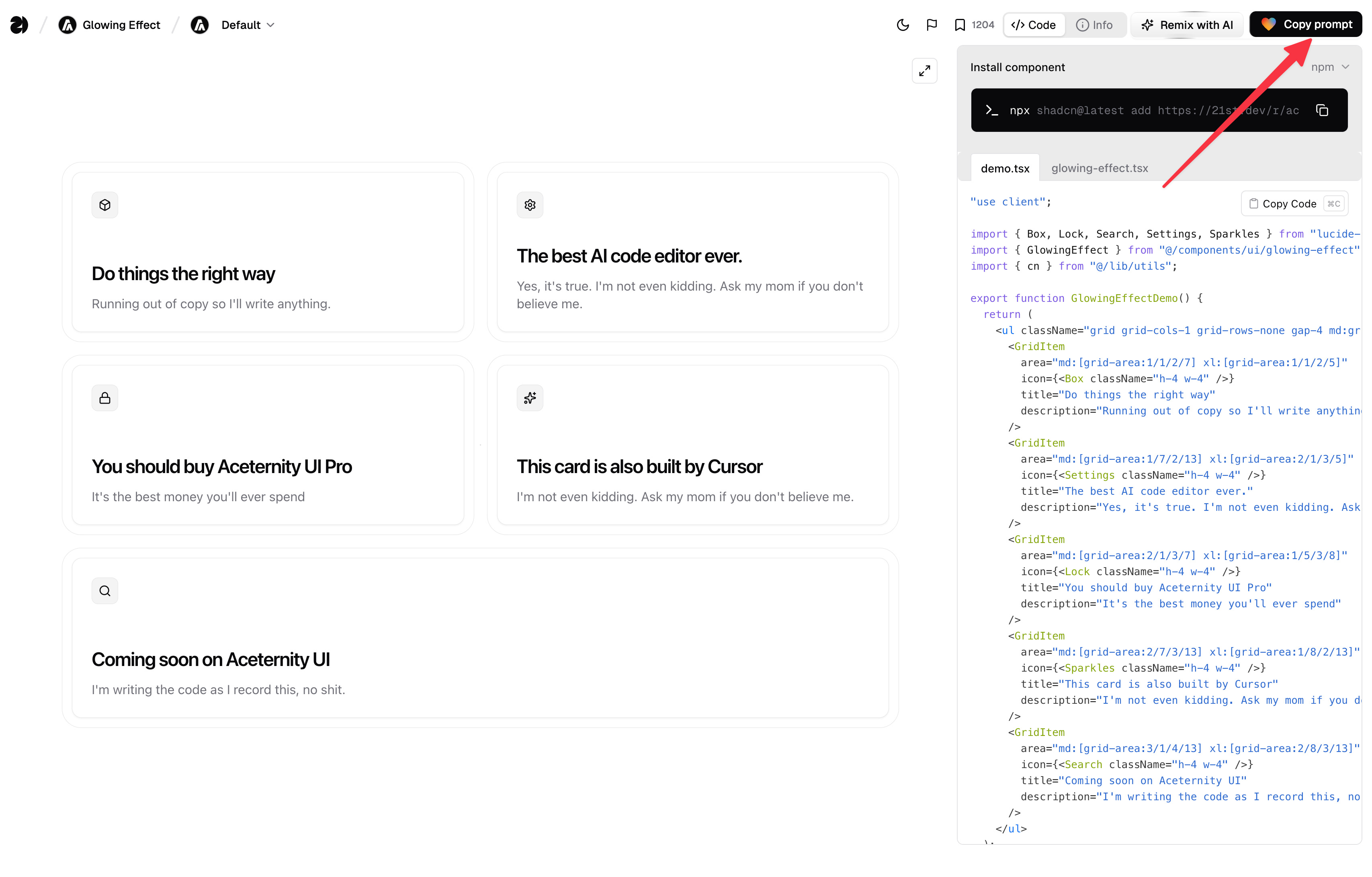This screenshot has height=877, width=1372.
Task: Select the demo.tsx file tab
Action: (1005, 169)
